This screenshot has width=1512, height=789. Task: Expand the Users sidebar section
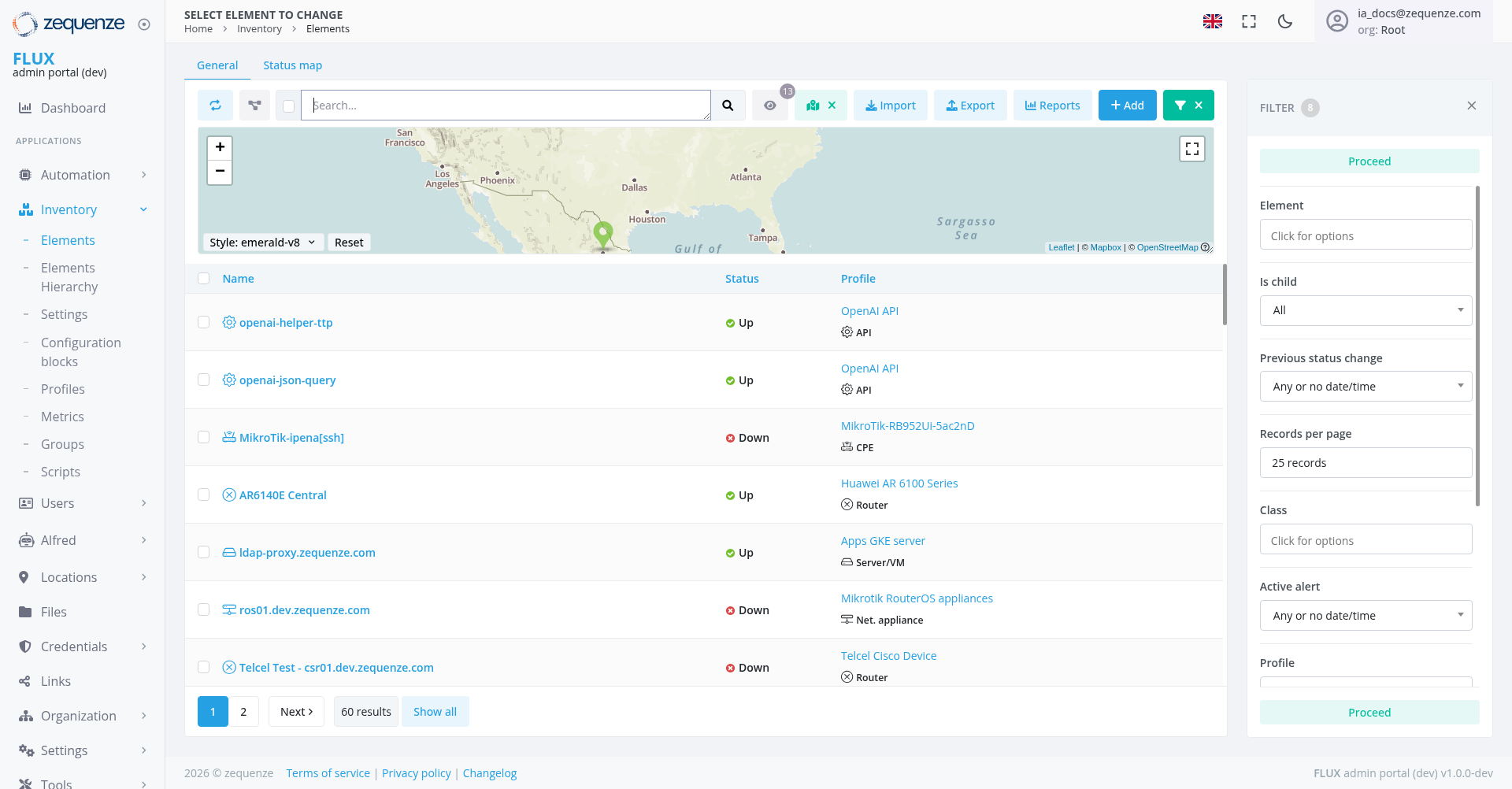(83, 503)
